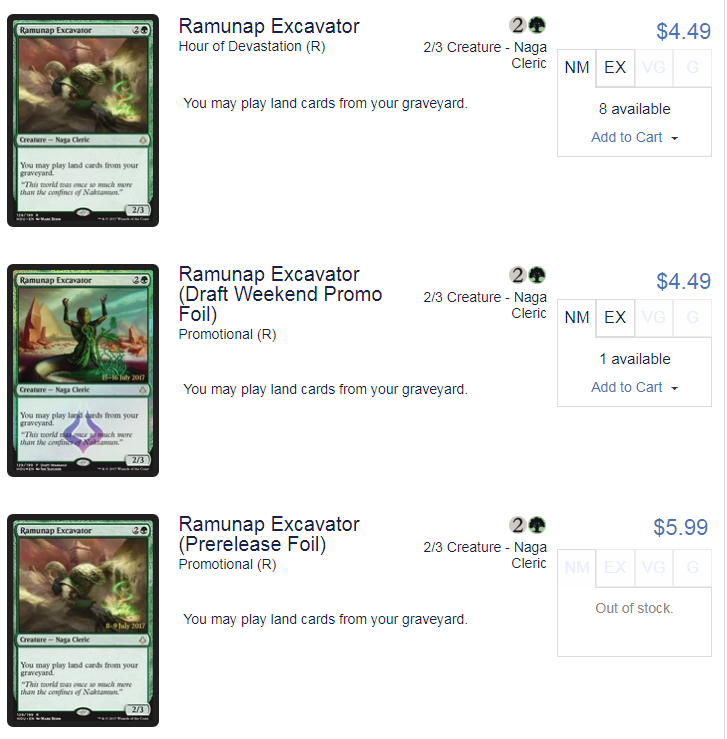Click the generic 2 mana icon on Hour of Devastation listing
This screenshot has height=739, width=727.
tap(517, 25)
